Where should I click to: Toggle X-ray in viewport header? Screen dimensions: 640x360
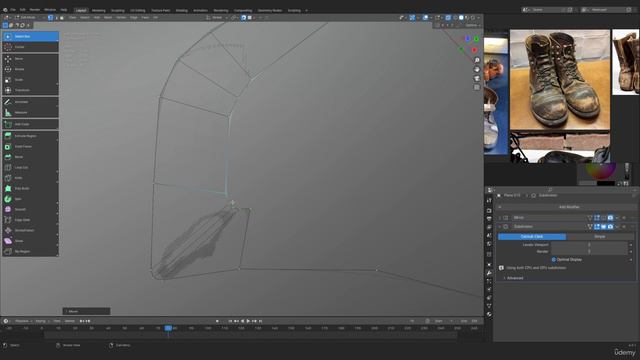pos(448,18)
